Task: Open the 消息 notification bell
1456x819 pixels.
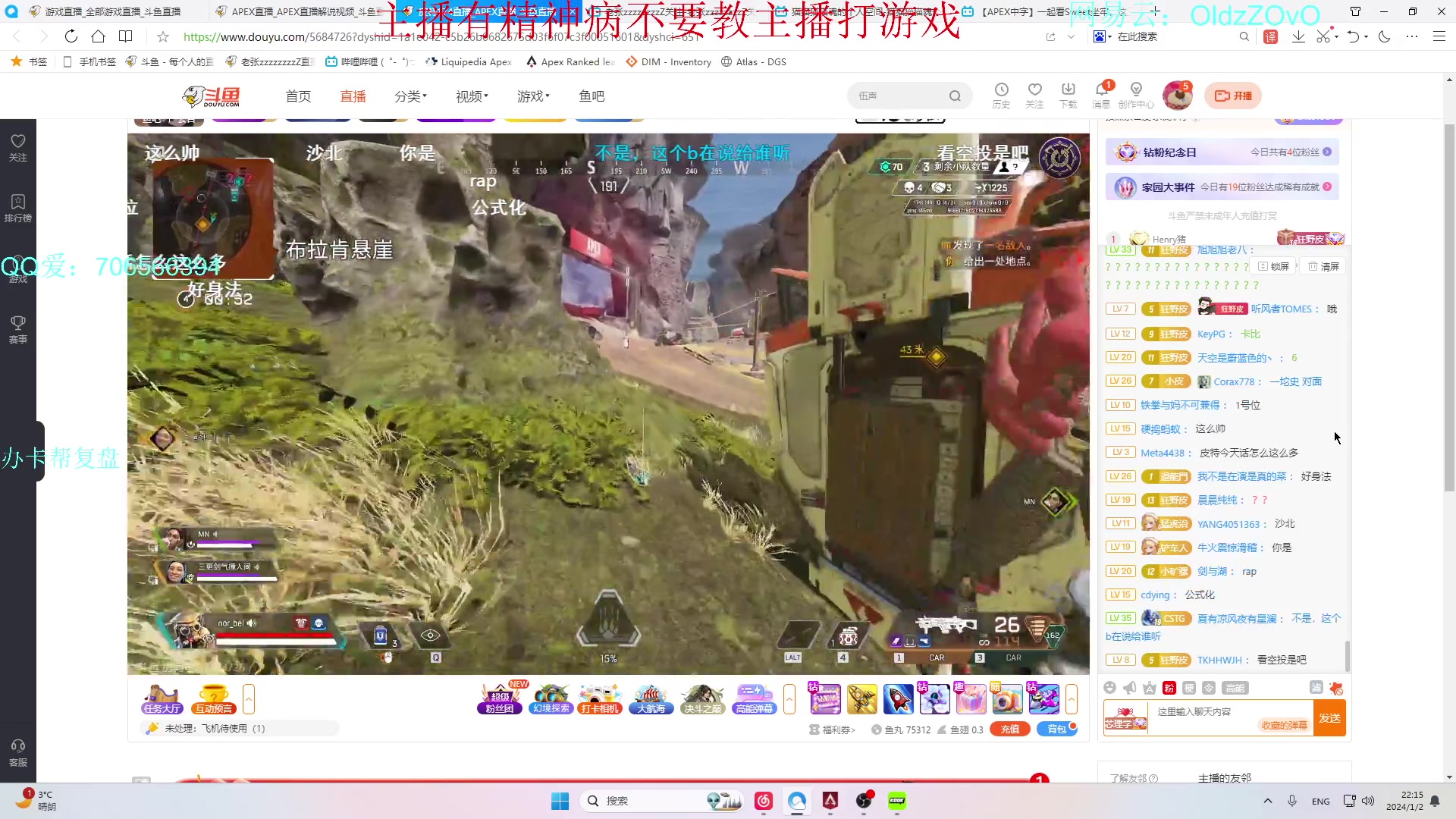Action: click(1102, 96)
